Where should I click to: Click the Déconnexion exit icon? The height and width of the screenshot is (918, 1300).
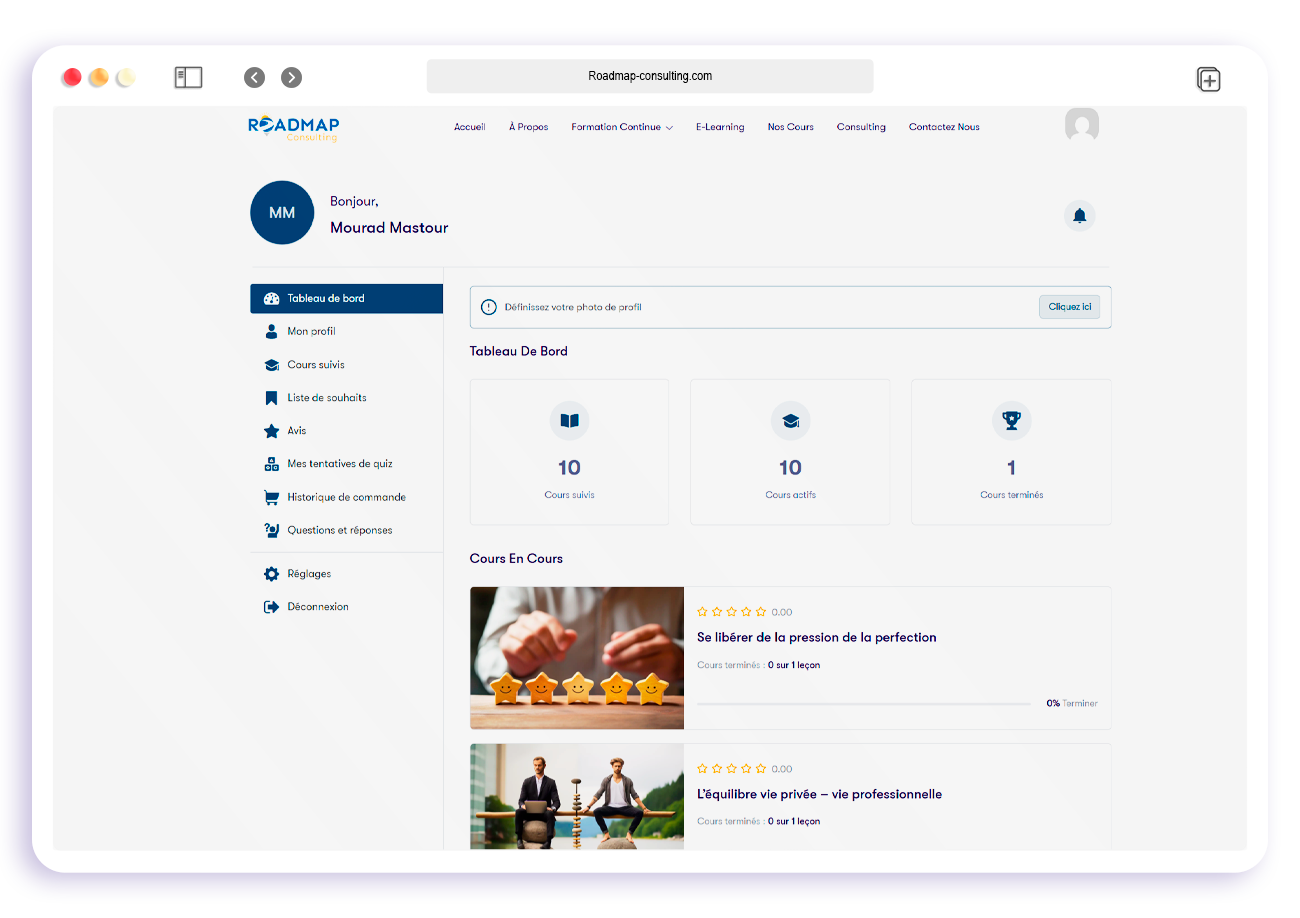click(x=271, y=607)
